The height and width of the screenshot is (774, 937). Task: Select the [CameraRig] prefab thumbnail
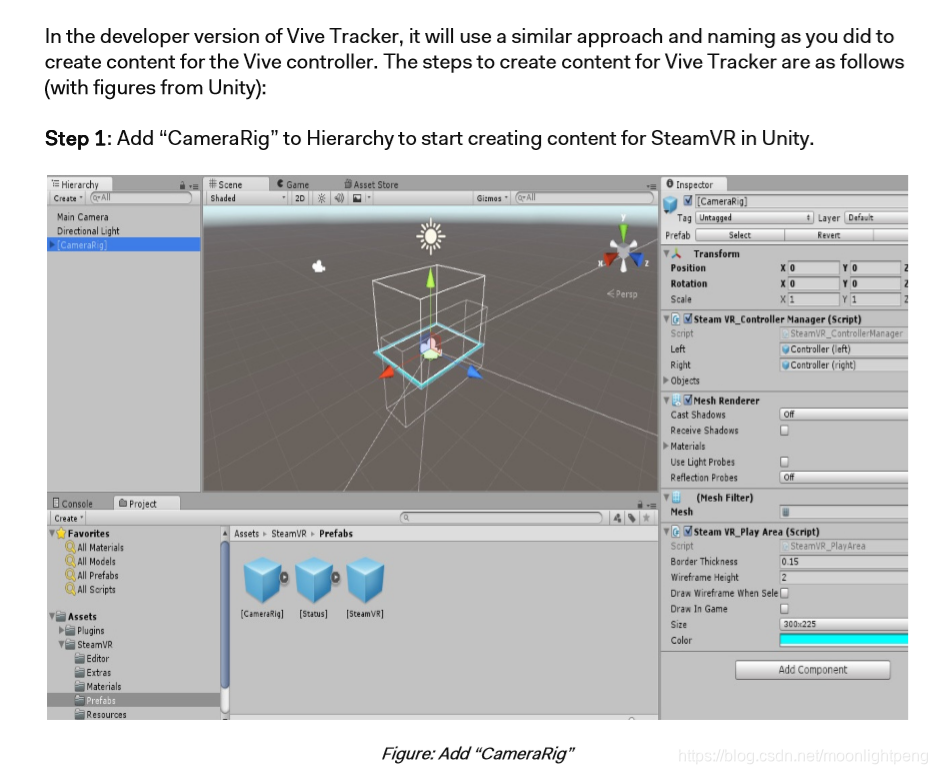click(x=262, y=579)
